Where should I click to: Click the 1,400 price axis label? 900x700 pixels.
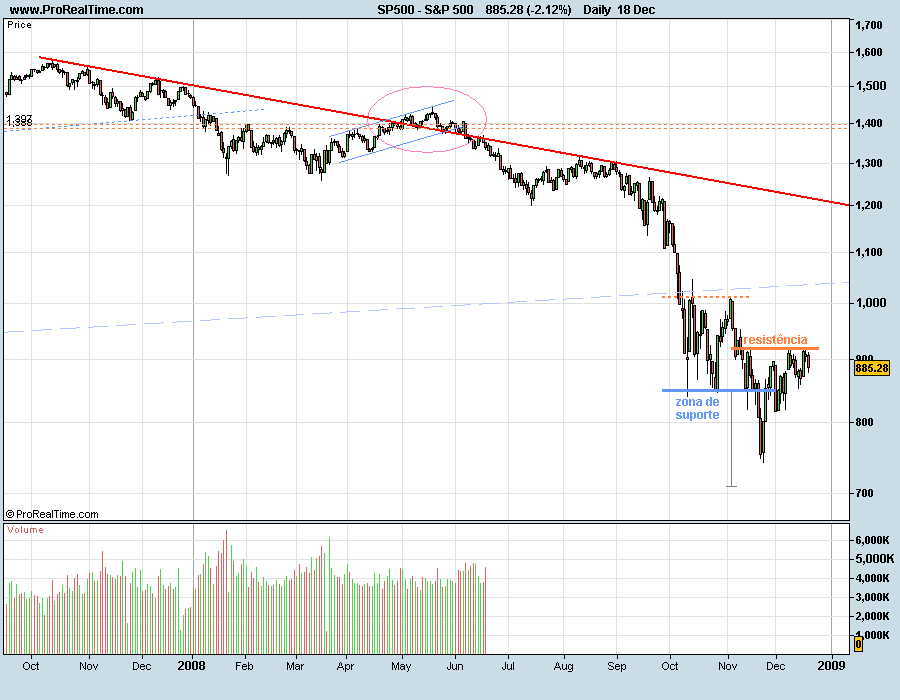pyautogui.click(x=868, y=123)
